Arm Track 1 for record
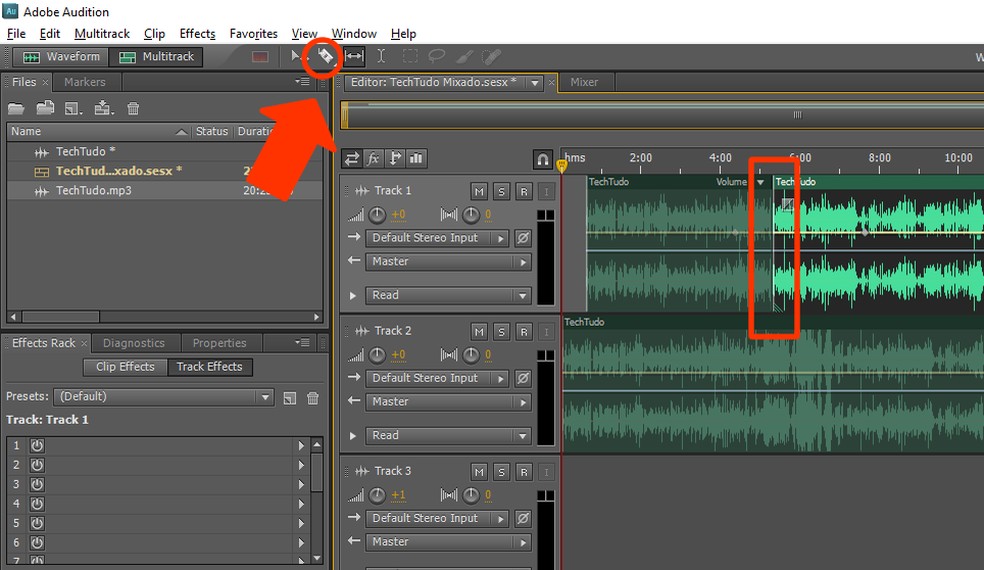 tap(523, 191)
